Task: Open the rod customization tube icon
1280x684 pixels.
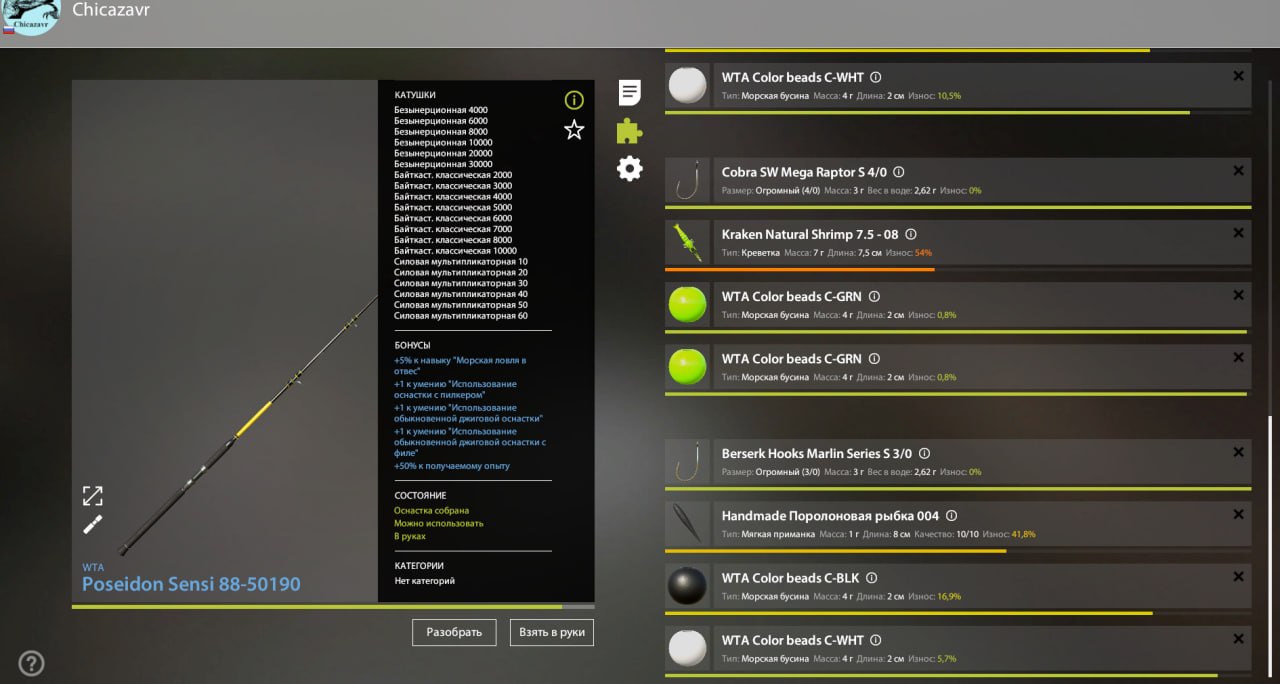Action: pos(92,525)
